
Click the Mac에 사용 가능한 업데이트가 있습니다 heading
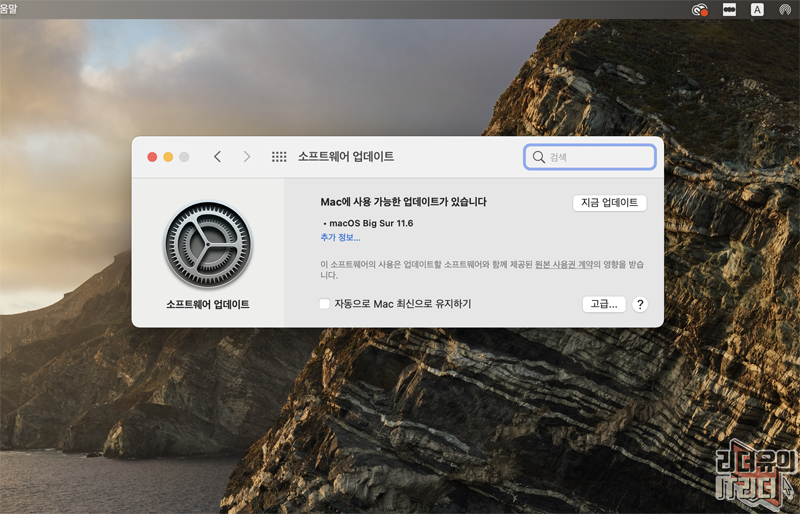click(404, 202)
